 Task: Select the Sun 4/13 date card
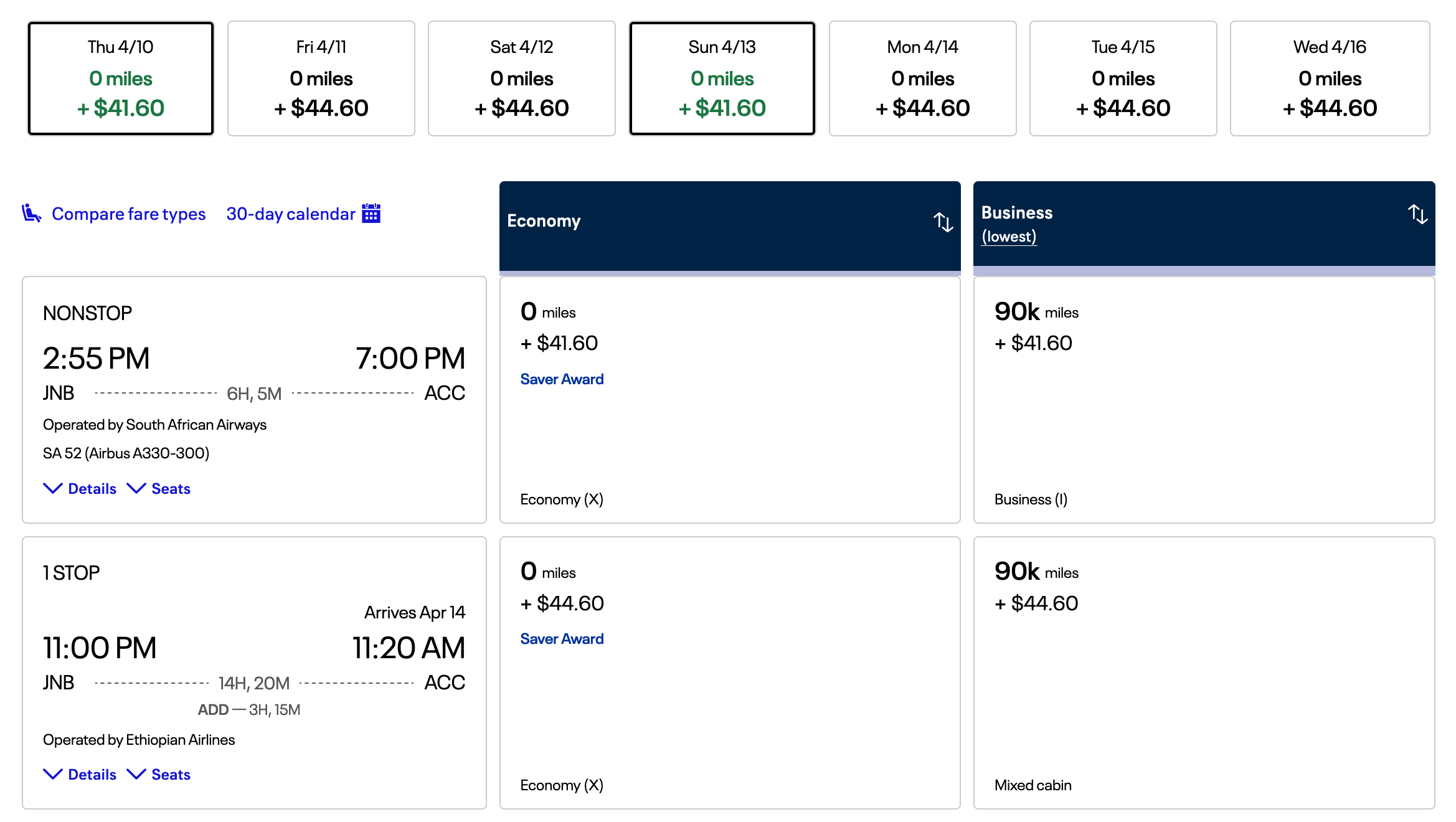tap(722, 78)
